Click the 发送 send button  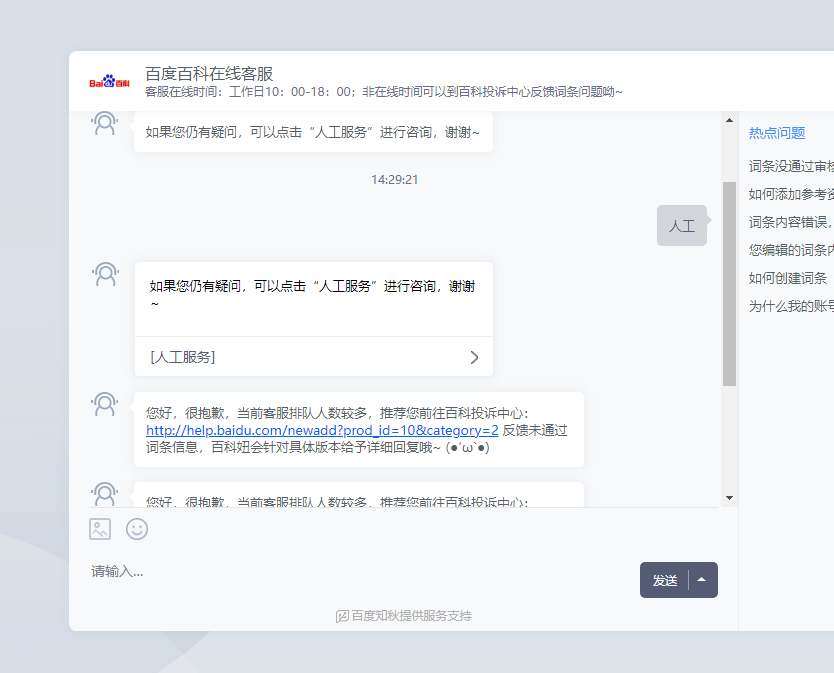click(665, 580)
